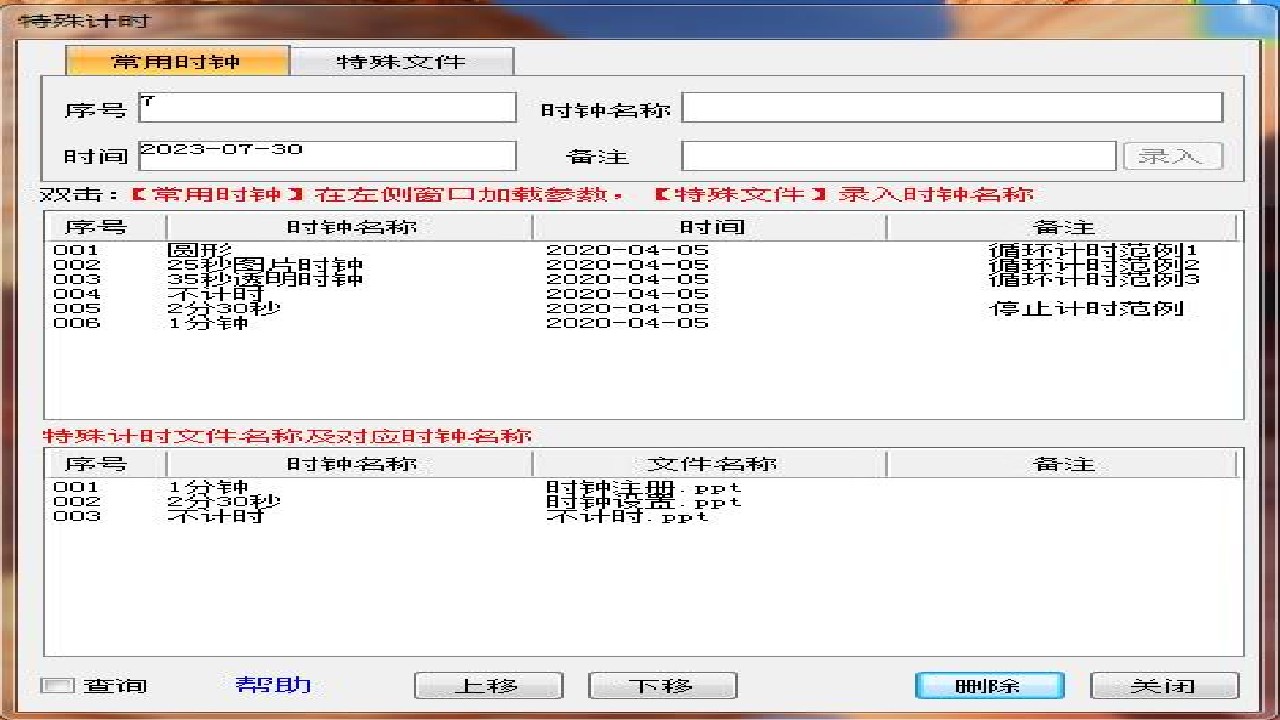This screenshot has width=1280, height=720.
Task: Select the 常用时钟 tab
Action: click(177, 61)
